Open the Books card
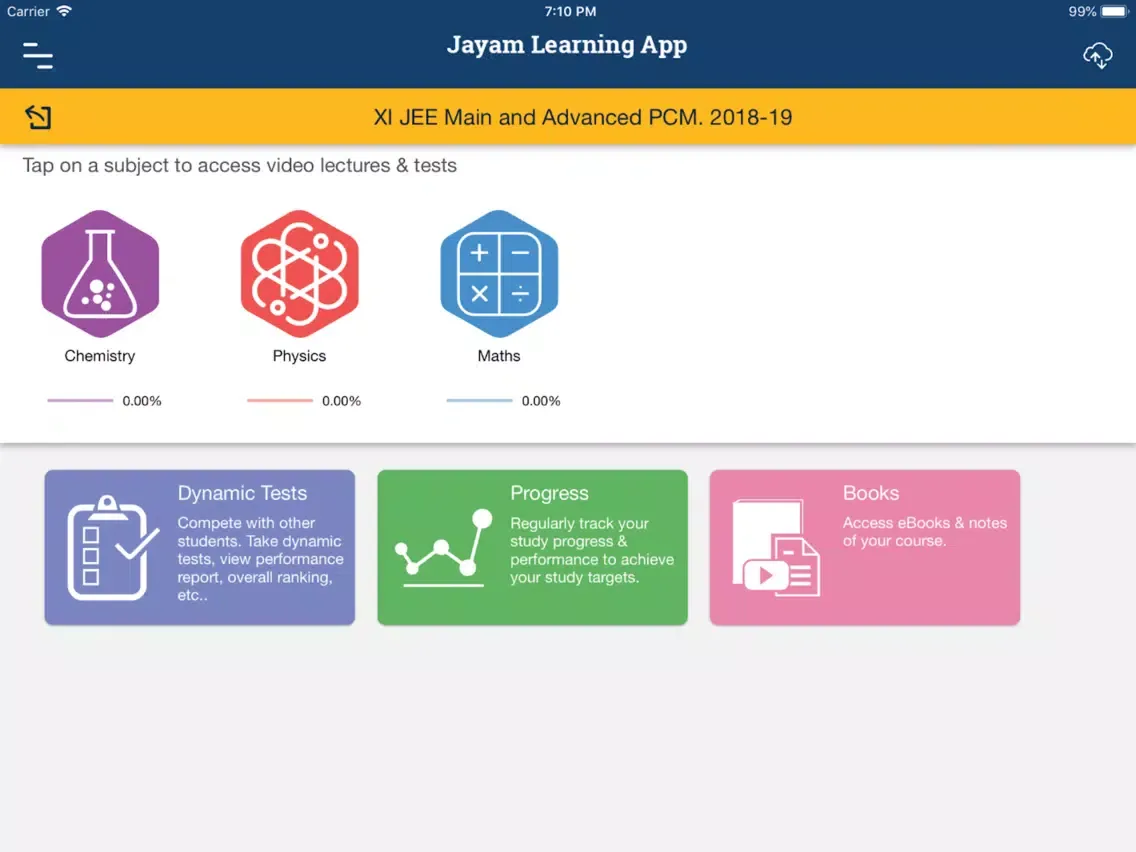 [864, 547]
